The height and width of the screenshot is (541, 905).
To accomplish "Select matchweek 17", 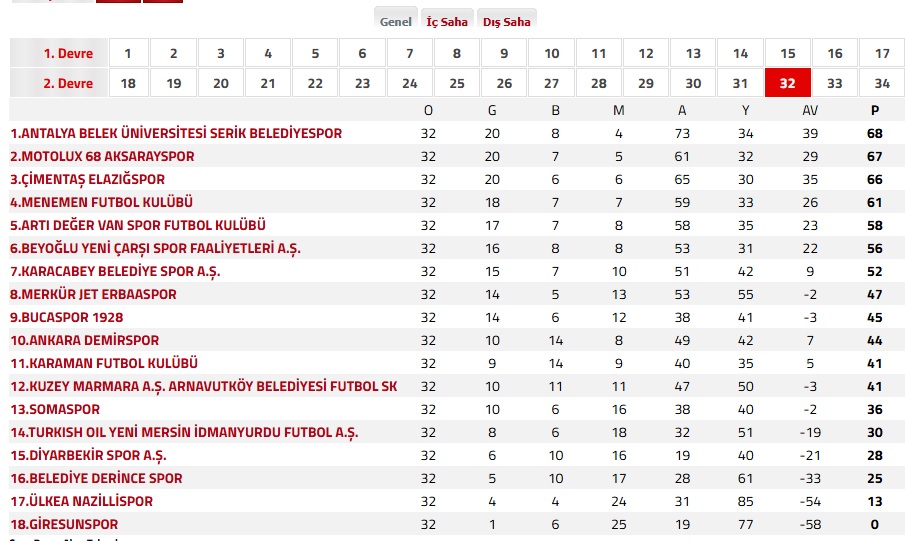I will pyautogui.click(x=881, y=53).
